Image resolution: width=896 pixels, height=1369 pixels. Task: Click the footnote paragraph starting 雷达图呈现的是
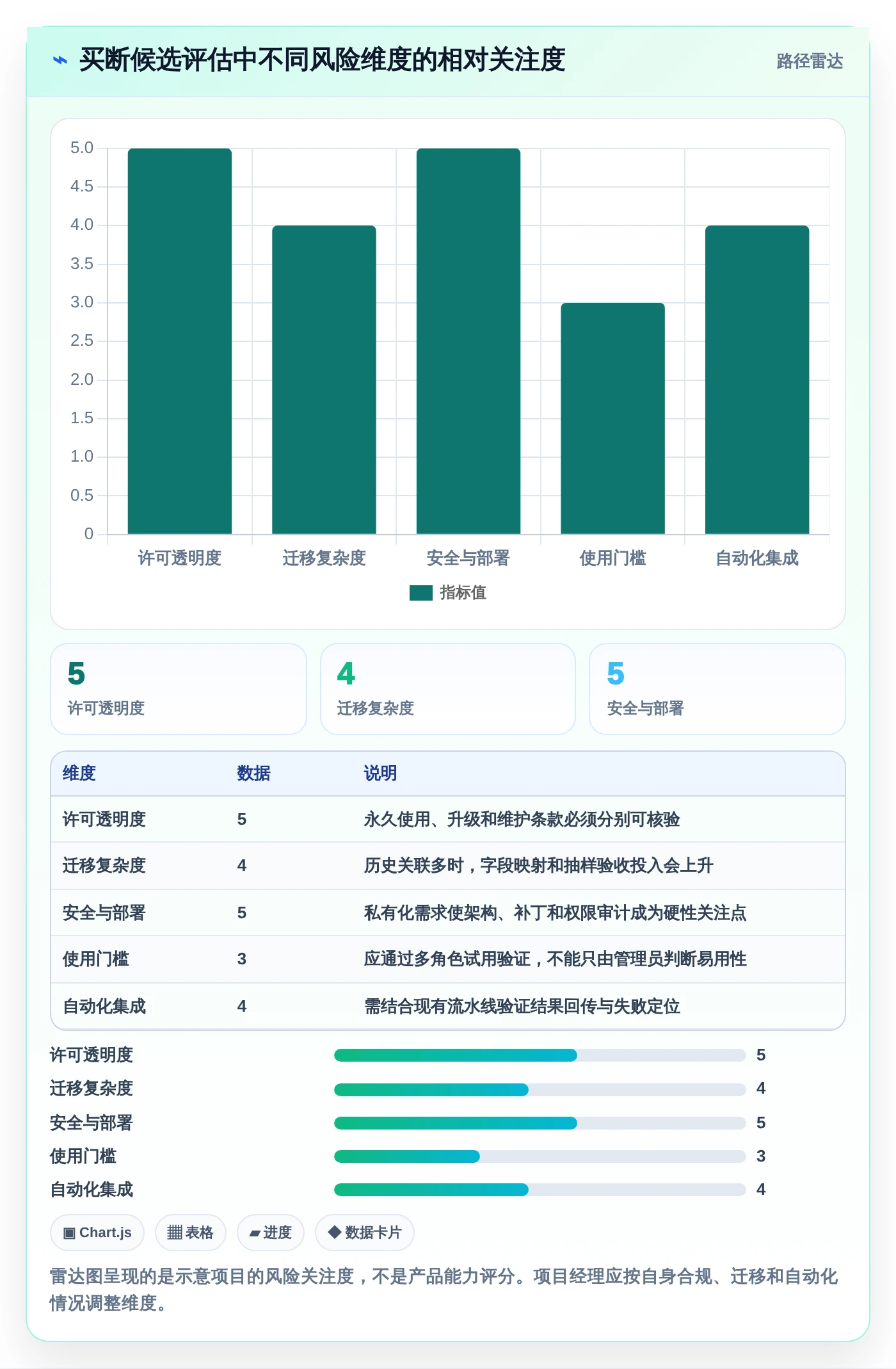pos(444,1290)
